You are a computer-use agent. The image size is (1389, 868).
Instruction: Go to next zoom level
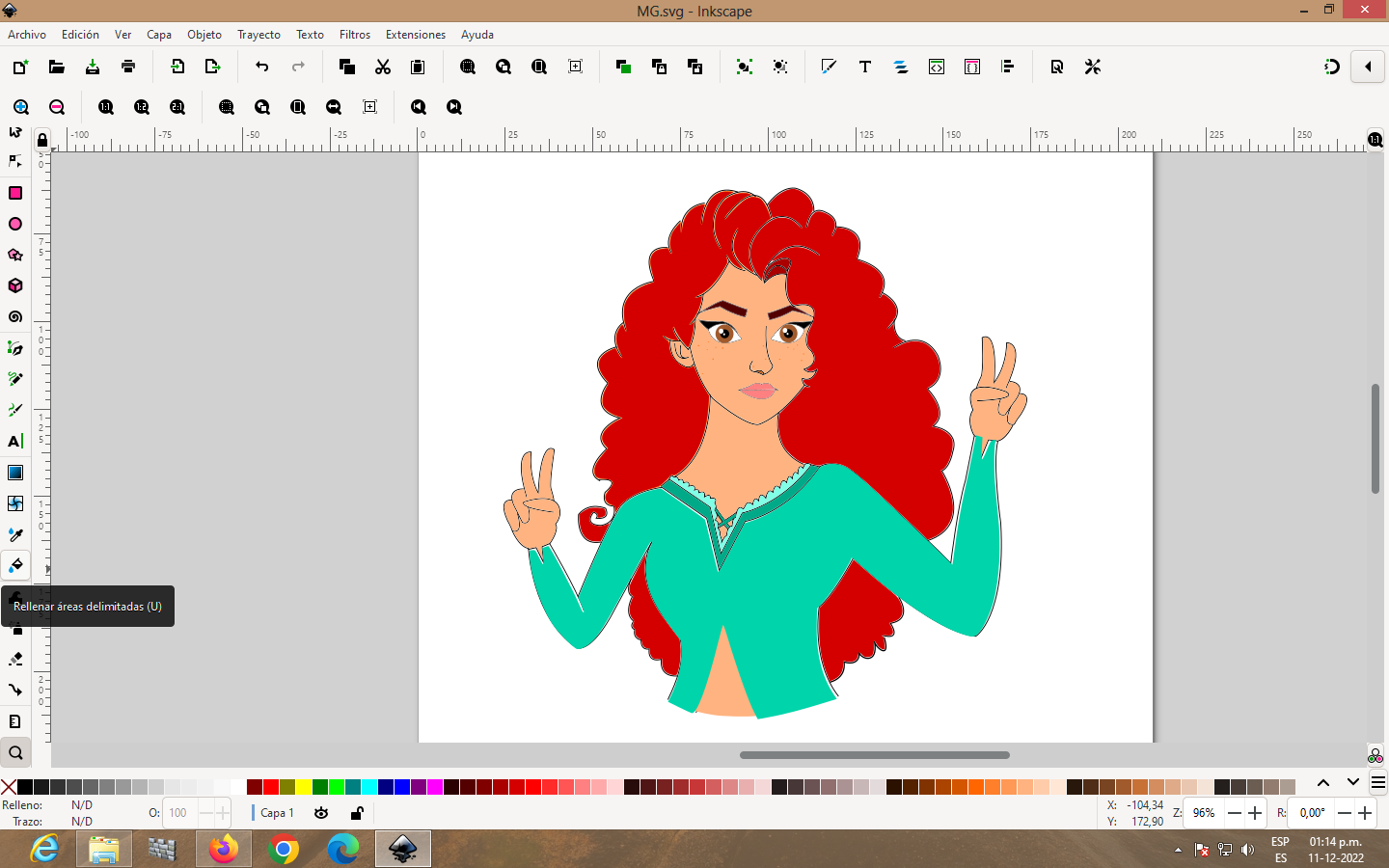(x=454, y=107)
